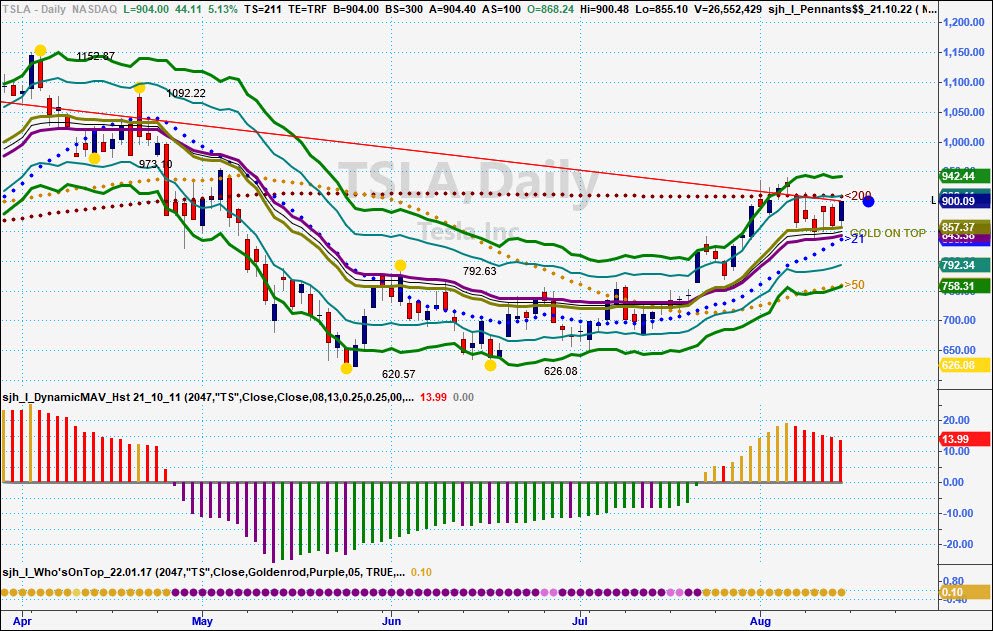993x631 pixels.
Task: Click the yellow dot left of the 626.08 chart label
Action: (x=490, y=366)
